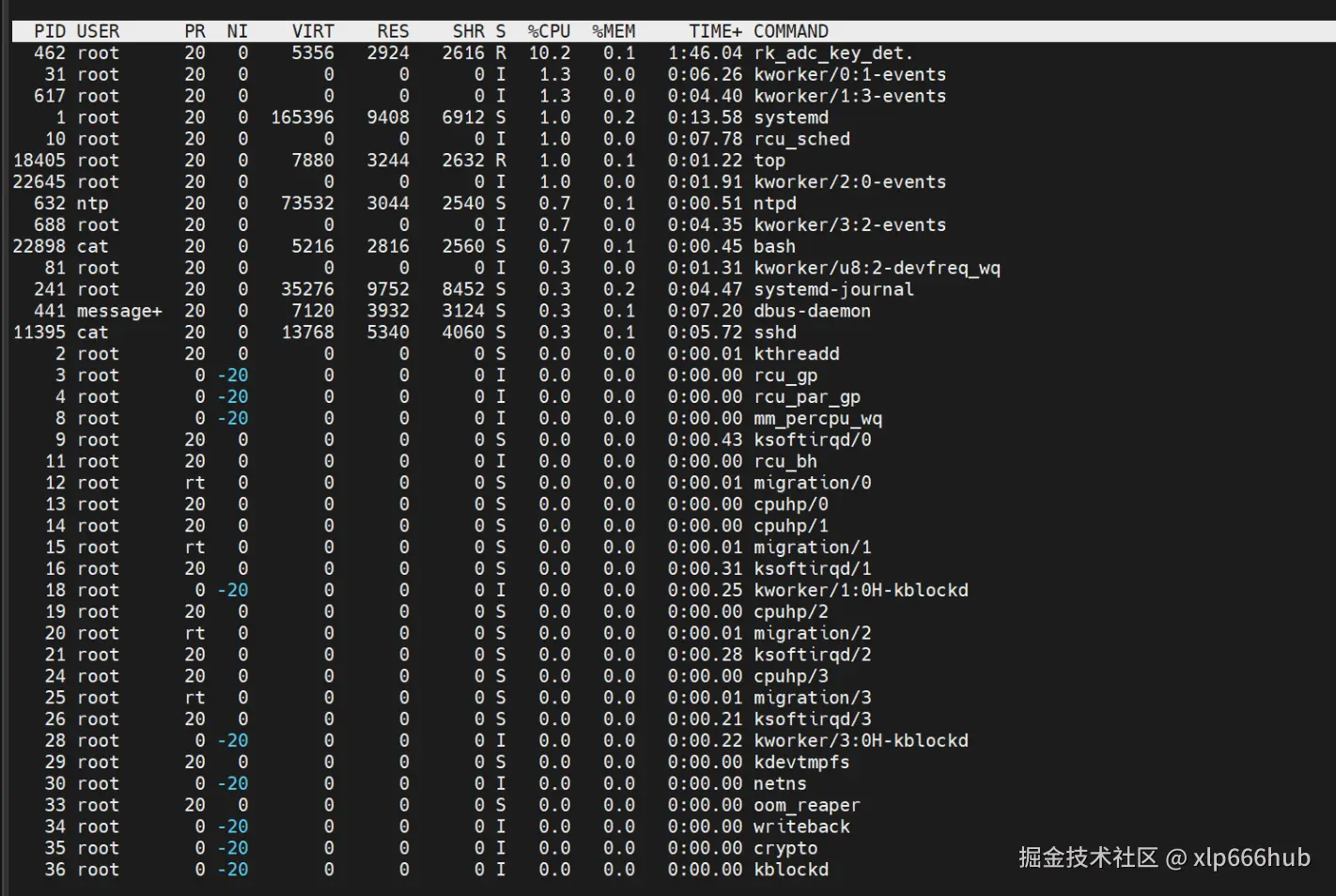Click the oom_reaper process name
Screen dimensions: 1336x896
tap(806, 805)
